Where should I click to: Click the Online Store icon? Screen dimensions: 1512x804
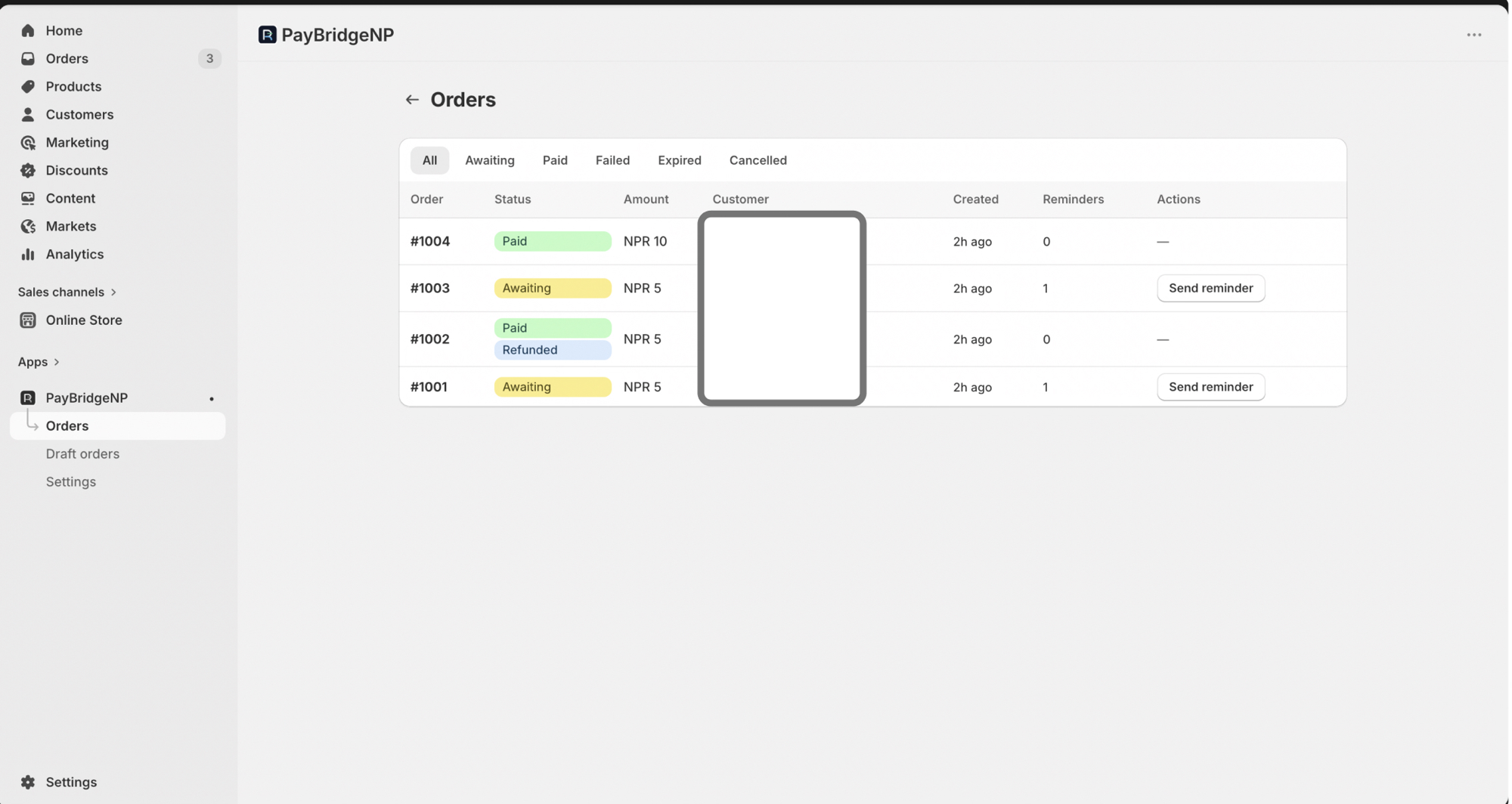(x=28, y=320)
